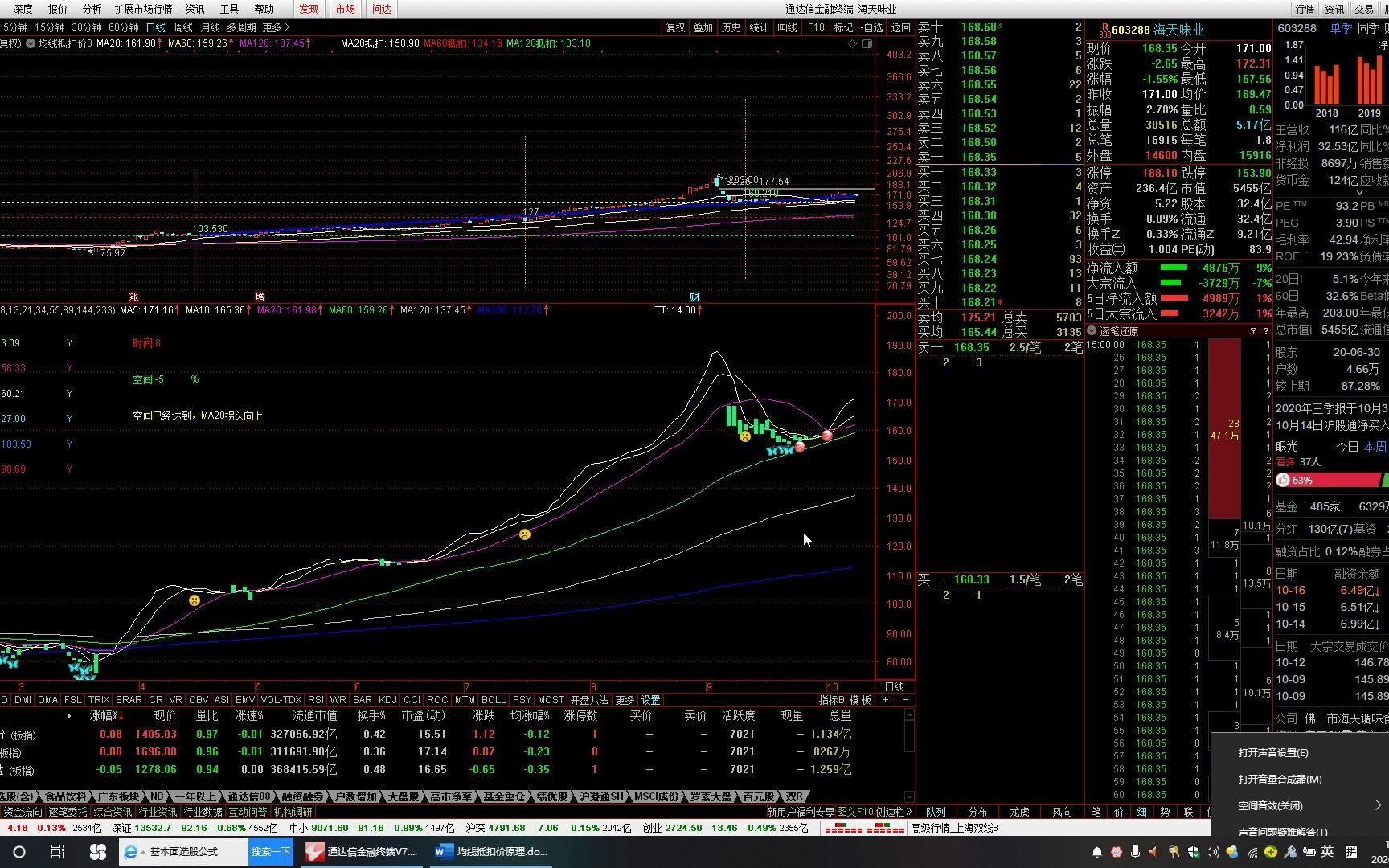This screenshot has height=868, width=1389.
Task: Open the 复权 adjustment dropdown
Action: (675, 27)
